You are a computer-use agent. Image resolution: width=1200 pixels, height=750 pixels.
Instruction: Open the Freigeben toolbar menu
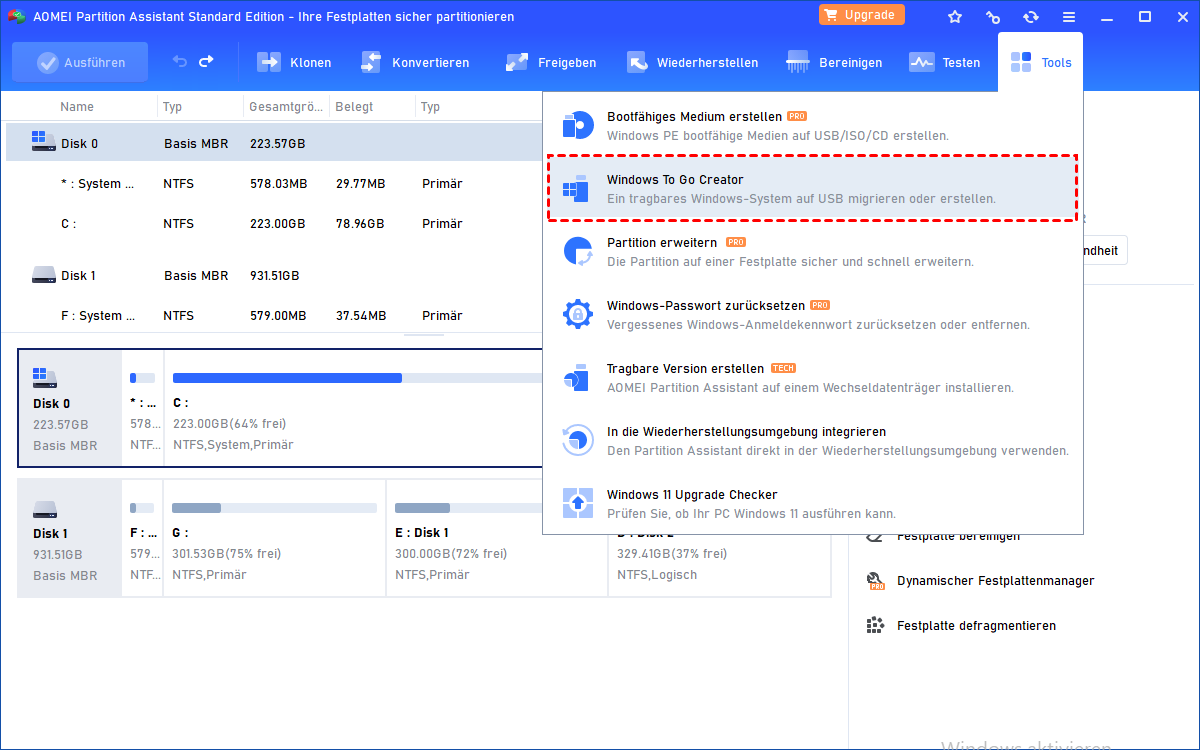click(x=551, y=62)
